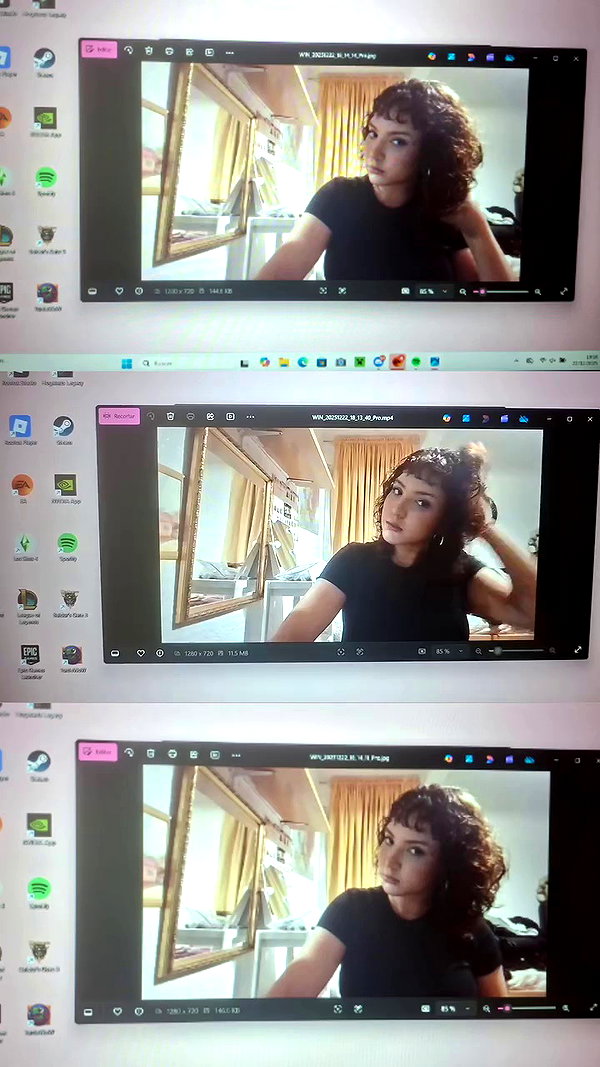Delete the photo in the bottom Photos window
This screenshot has height=1067, width=600.
tap(151, 753)
